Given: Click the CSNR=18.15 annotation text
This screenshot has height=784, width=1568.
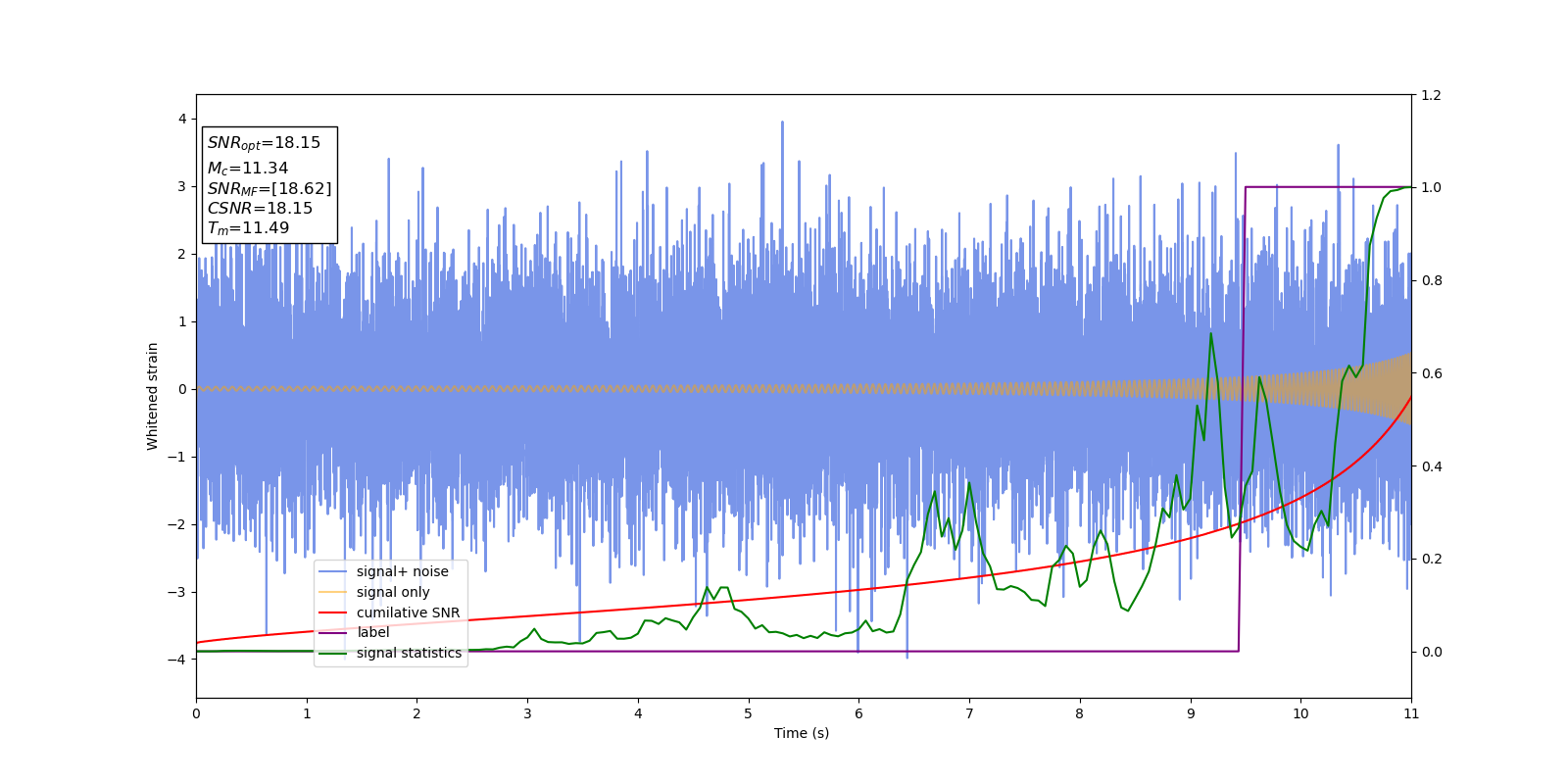Looking at the screenshot, I should pos(260,208).
